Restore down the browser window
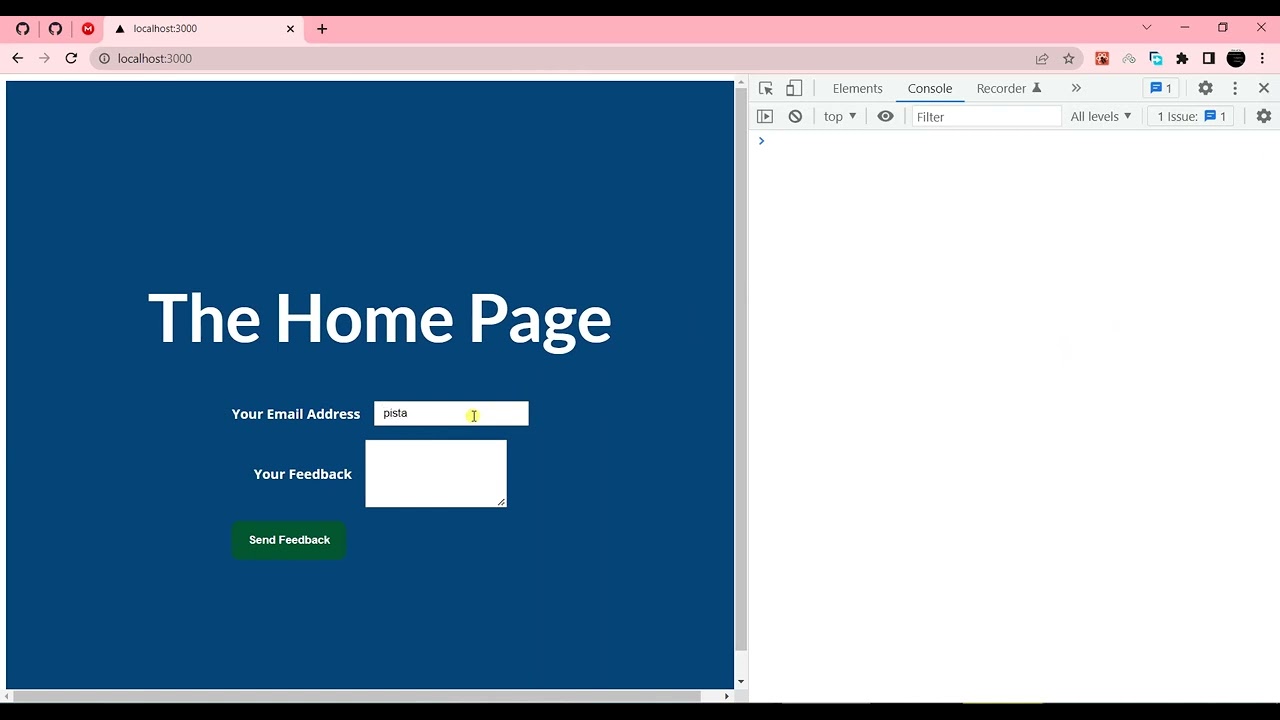 (1223, 27)
